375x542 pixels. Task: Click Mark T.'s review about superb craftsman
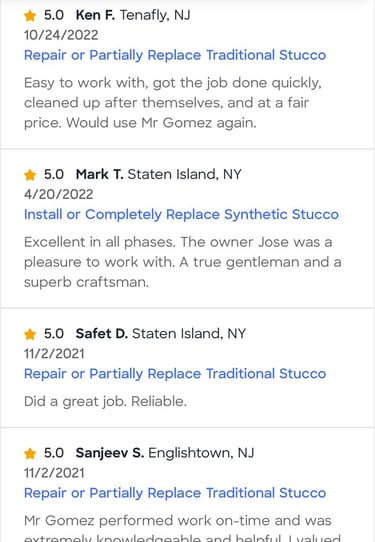coord(182,262)
